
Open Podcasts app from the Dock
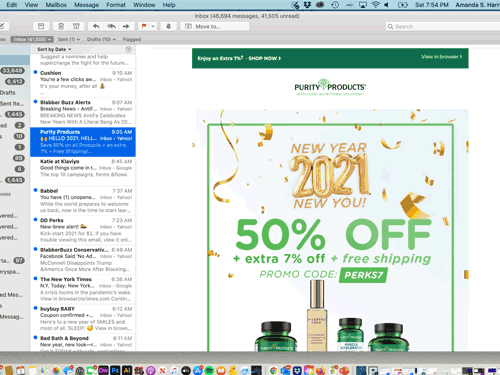point(151,370)
